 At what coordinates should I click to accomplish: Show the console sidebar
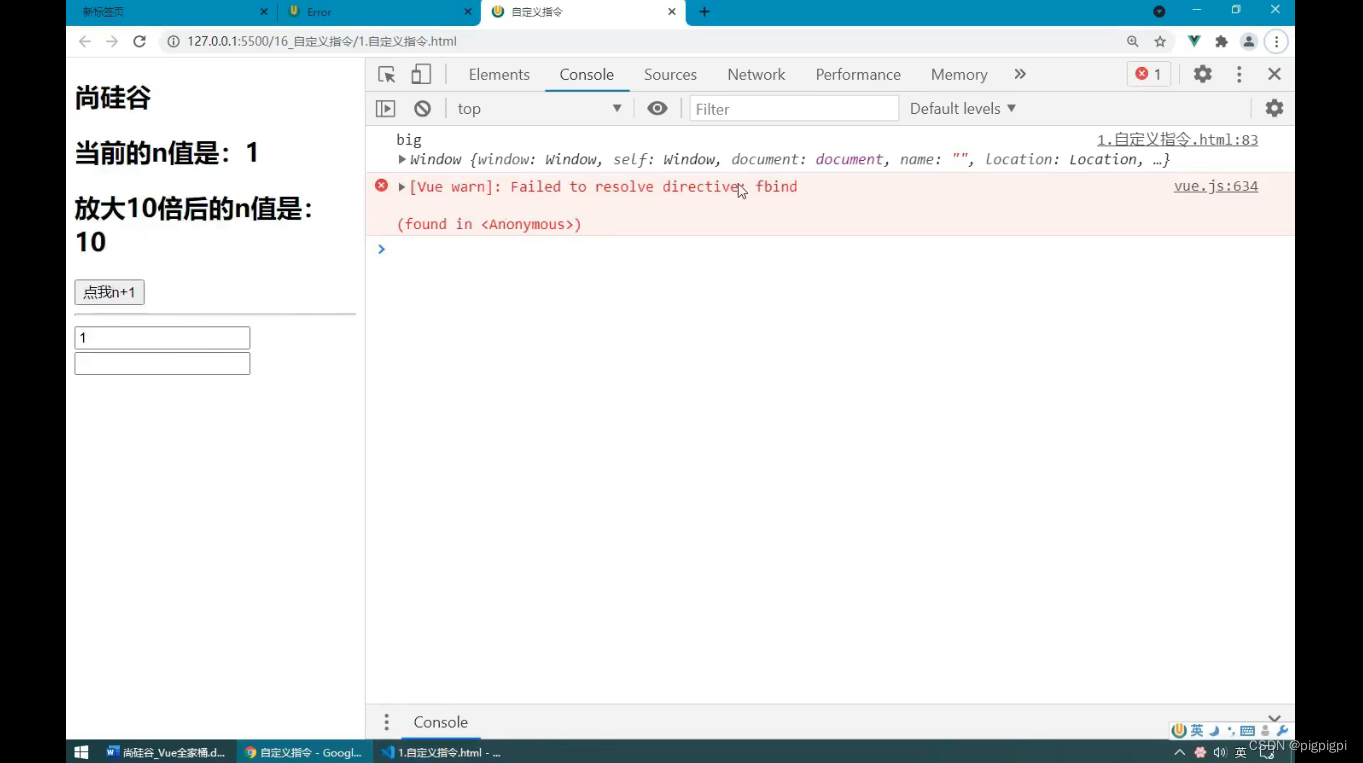(386, 109)
